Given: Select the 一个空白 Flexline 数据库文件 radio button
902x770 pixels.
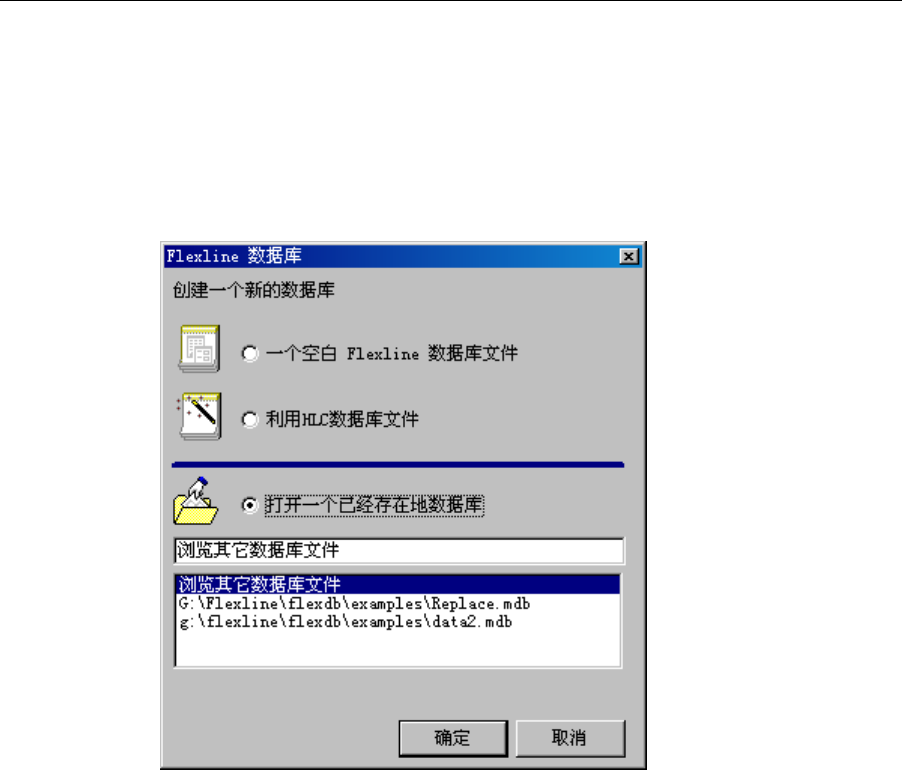Looking at the screenshot, I should [250, 353].
